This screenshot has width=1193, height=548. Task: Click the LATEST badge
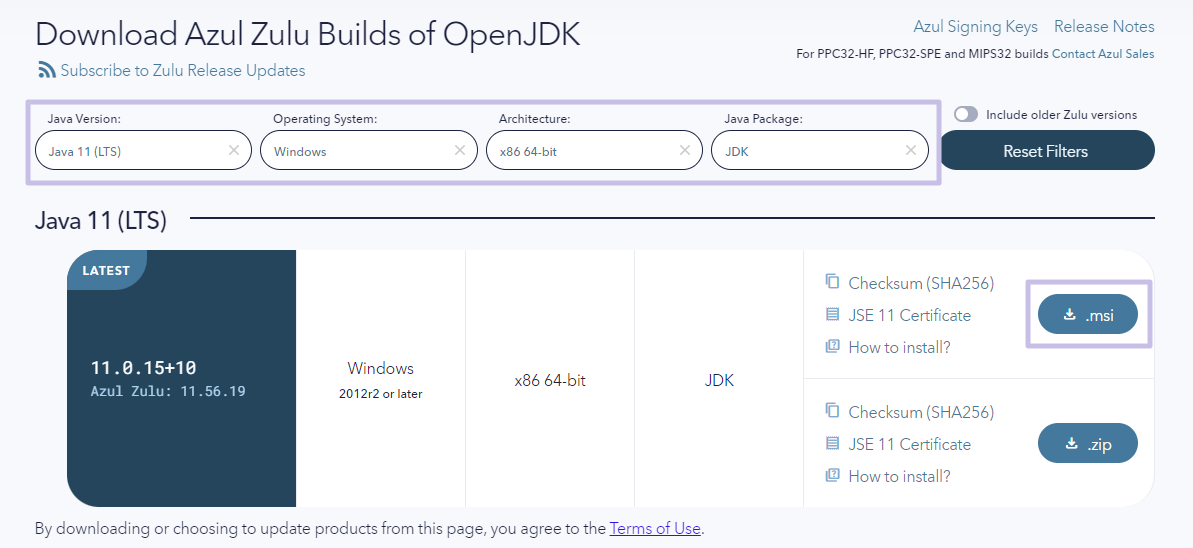coord(106,270)
